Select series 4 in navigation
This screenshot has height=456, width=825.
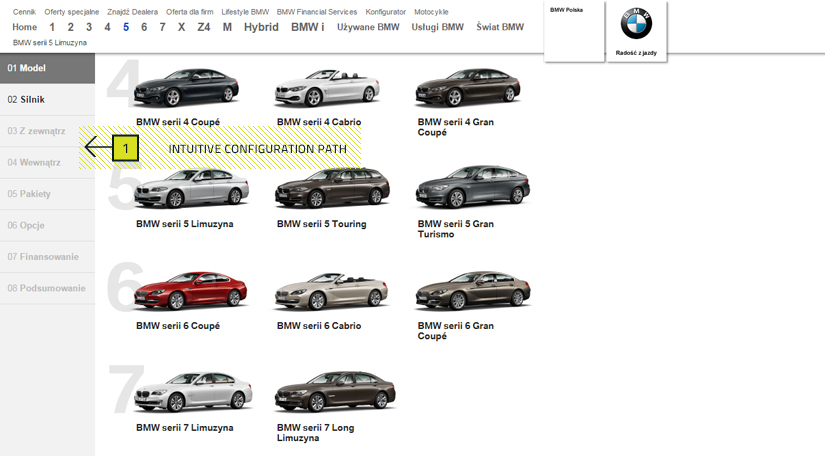(x=107, y=27)
